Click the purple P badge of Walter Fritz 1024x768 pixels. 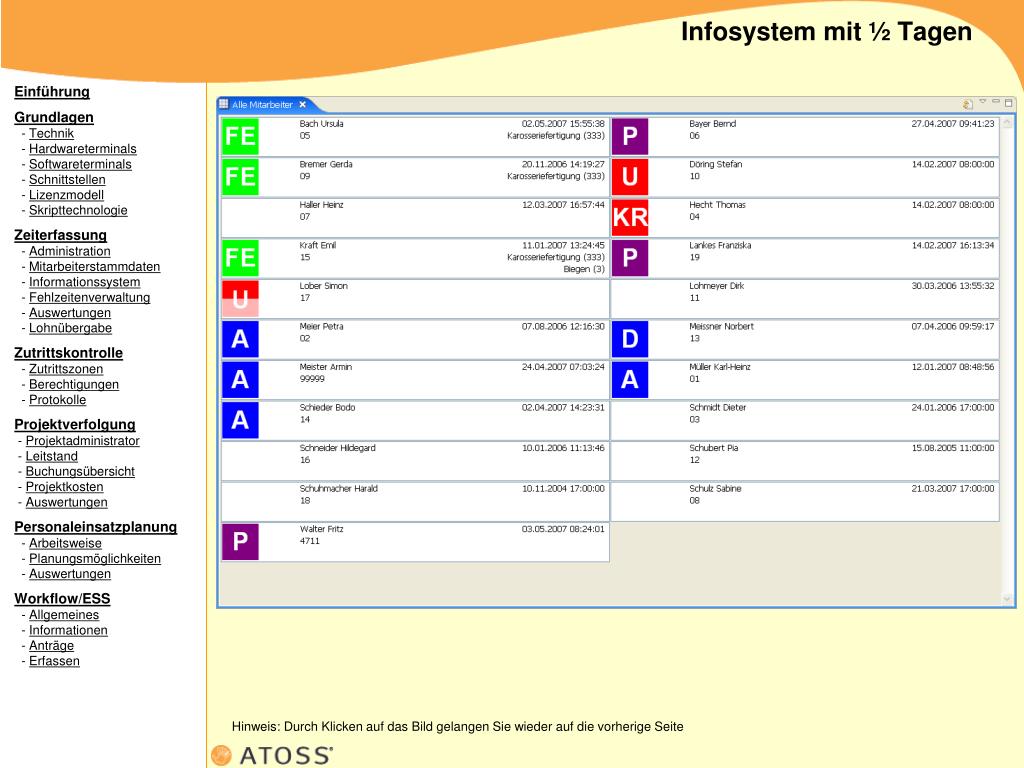pyautogui.click(x=240, y=541)
